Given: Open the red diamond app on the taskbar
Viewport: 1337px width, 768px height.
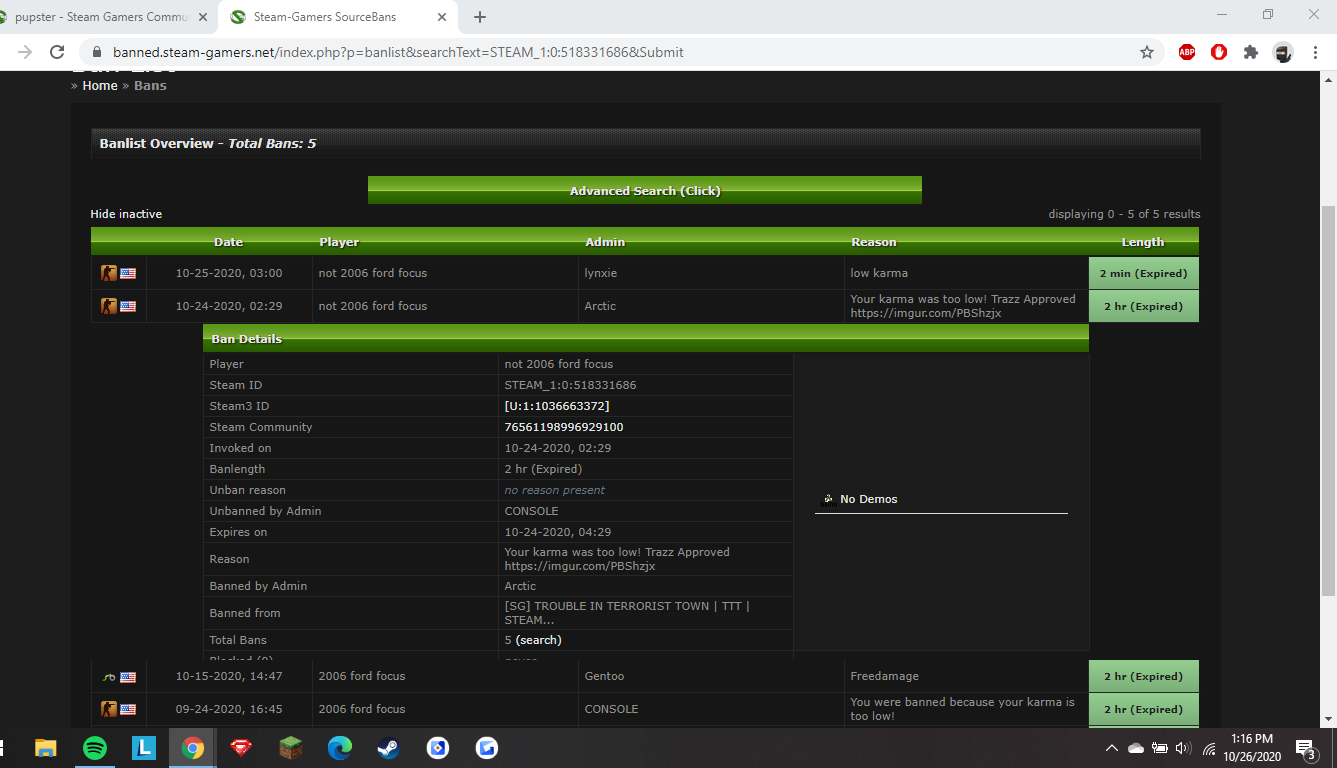Looking at the screenshot, I should [242, 748].
